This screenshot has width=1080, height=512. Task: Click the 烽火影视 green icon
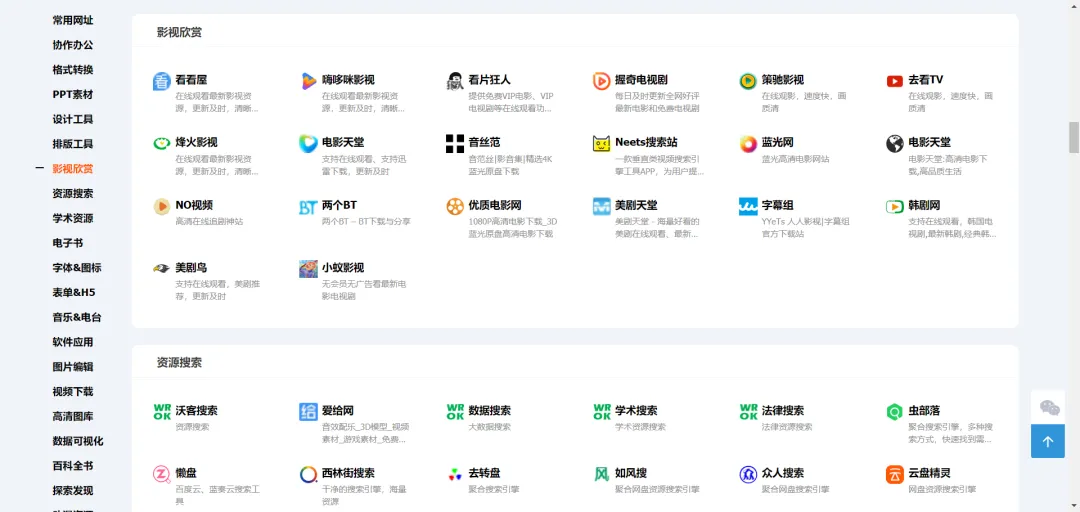[161, 144]
